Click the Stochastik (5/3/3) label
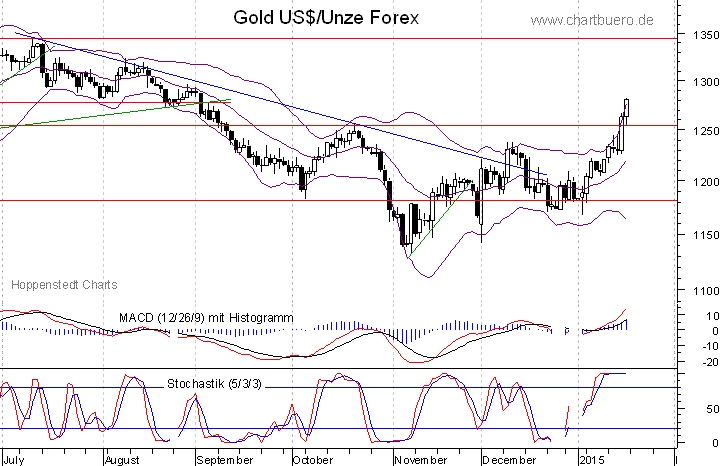This screenshot has width=723, height=466. 214,383
